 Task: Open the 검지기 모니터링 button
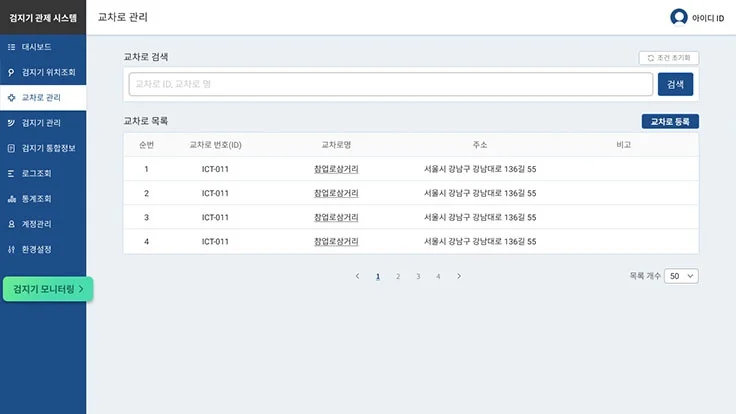point(48,289)
